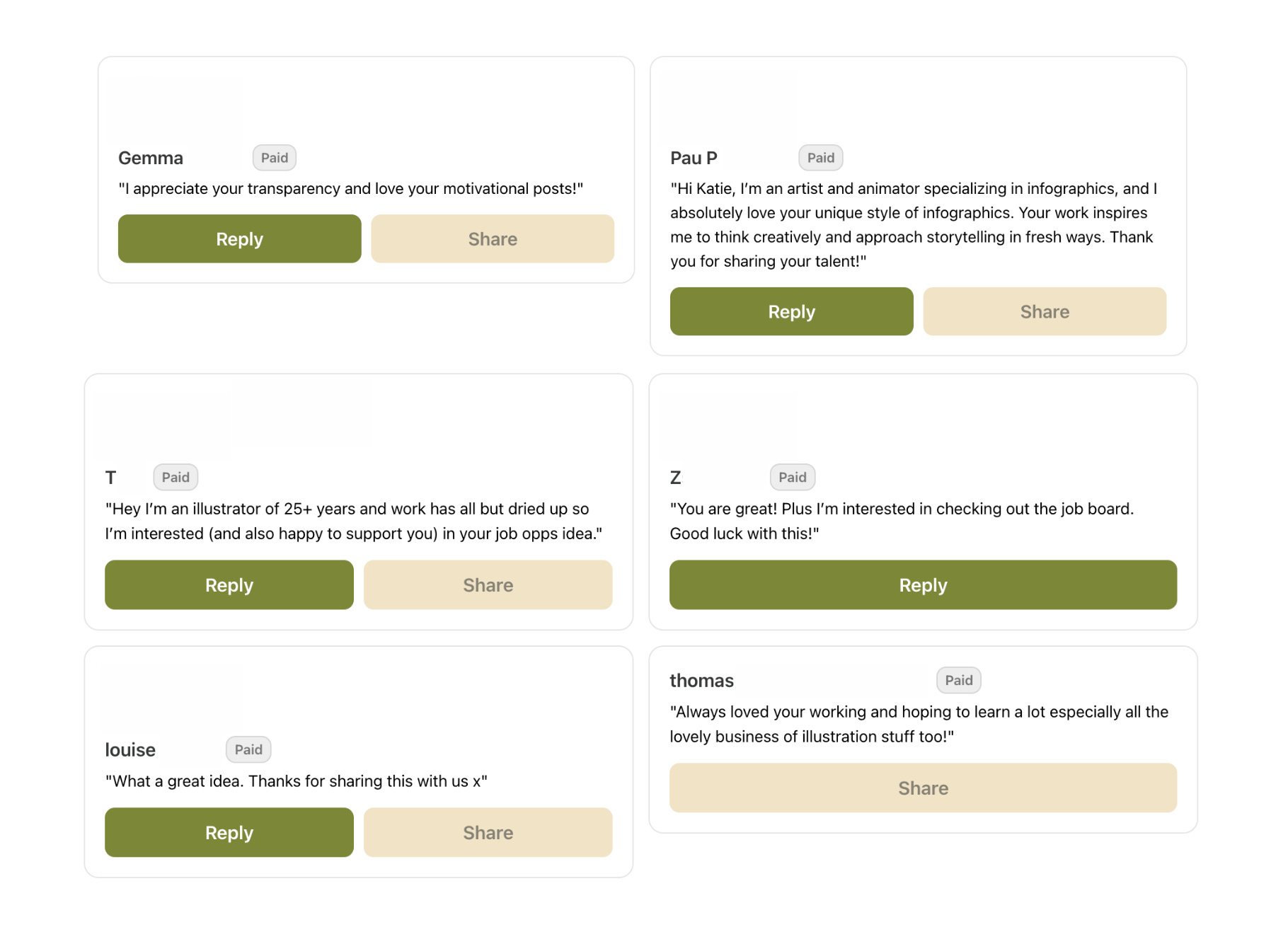
Task: Reply to Gemma's comment
Action: click(239, 239)
